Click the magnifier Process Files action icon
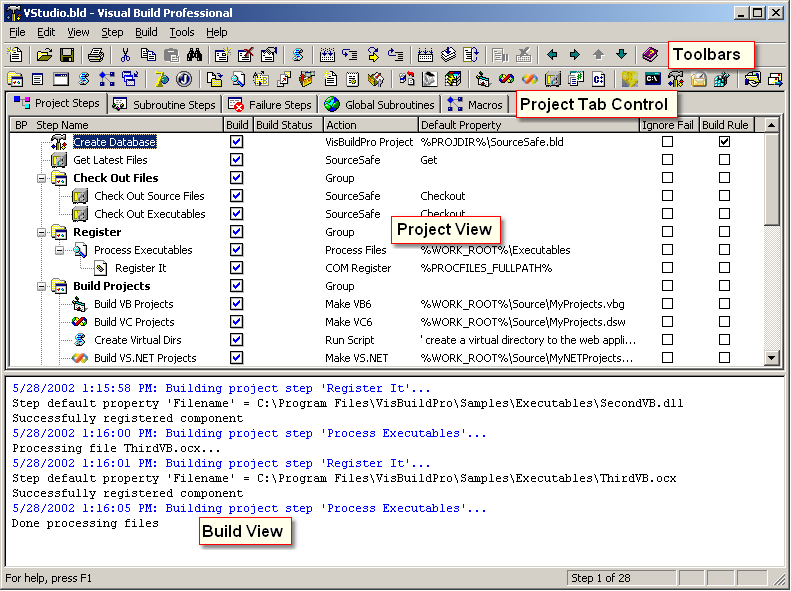 pyautogui.click(x=238, y=79)
